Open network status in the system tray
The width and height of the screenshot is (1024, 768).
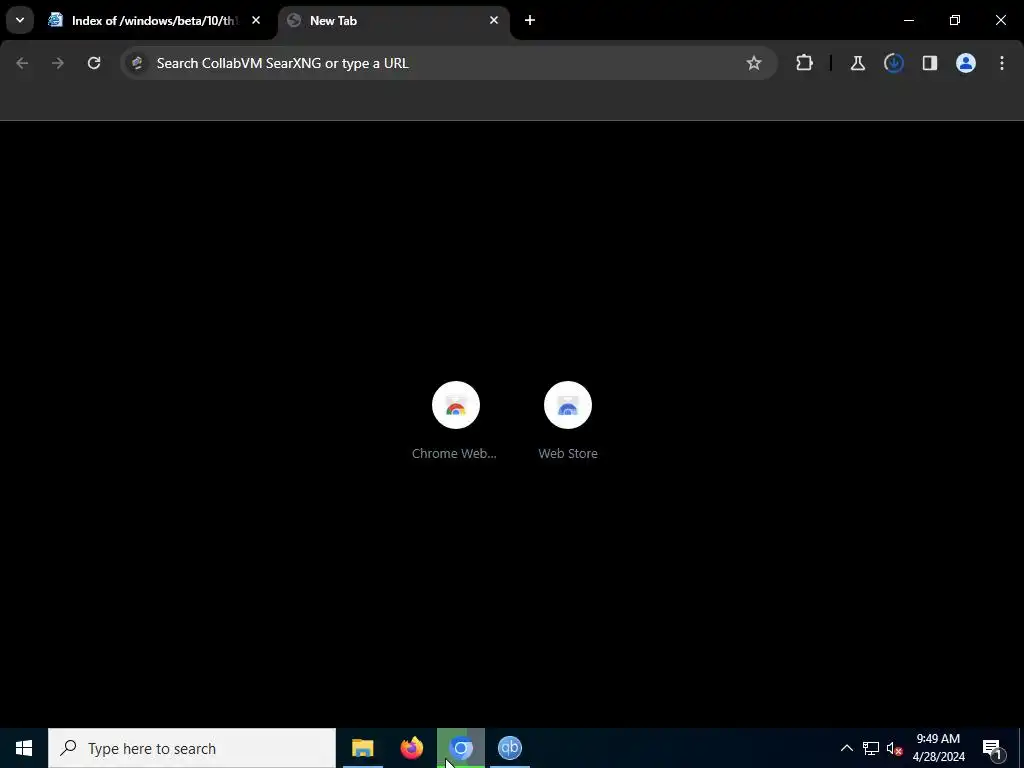pos(871,748)
